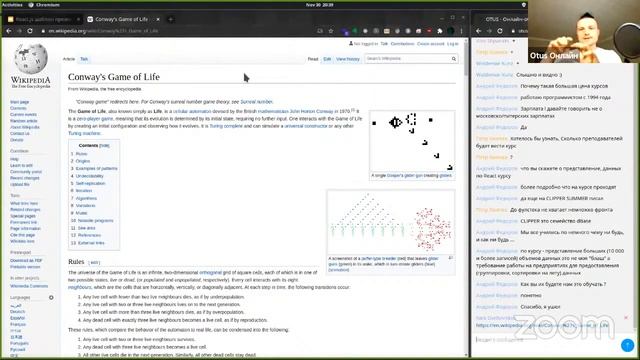Focus the Search Wikipedia input field
The image size is (640, 360).
(x=407, y=59)
